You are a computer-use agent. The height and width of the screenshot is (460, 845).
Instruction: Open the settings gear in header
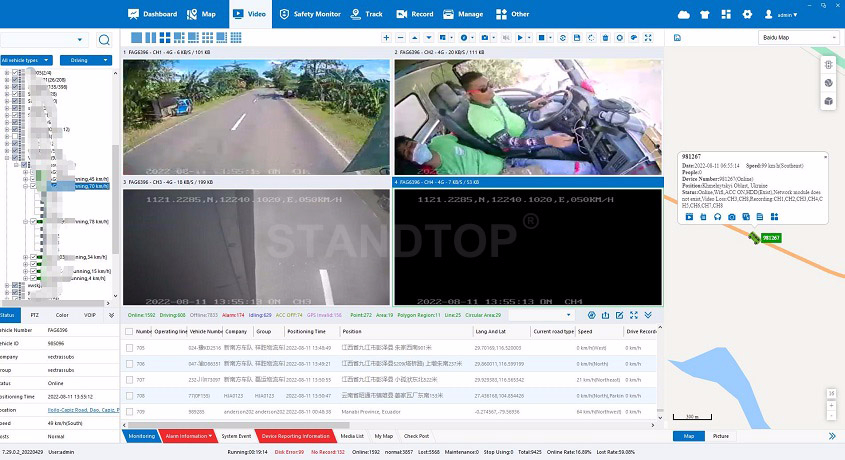[748, 14]
